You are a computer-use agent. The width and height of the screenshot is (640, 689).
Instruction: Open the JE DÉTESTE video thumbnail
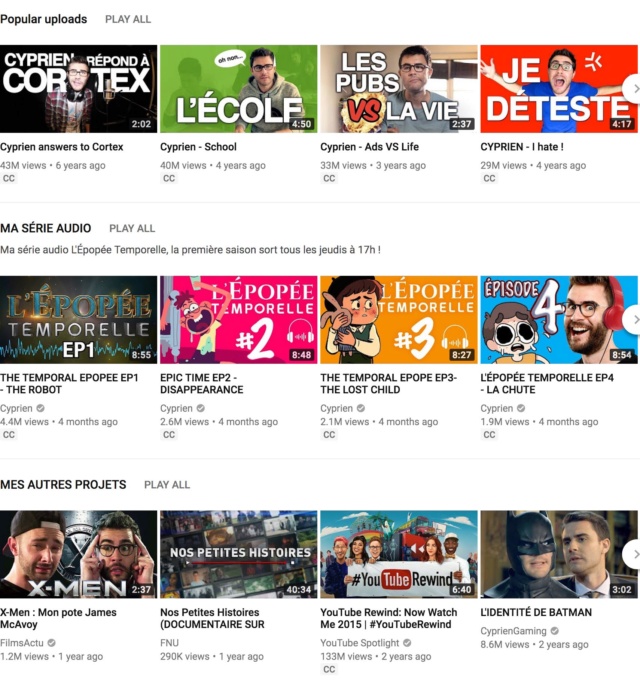click(x=559, y=89)
